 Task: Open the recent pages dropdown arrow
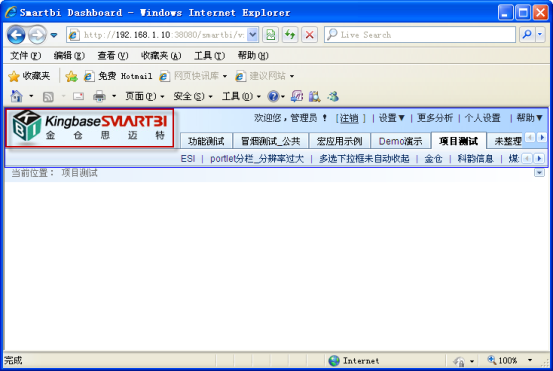[x=54, y=35]
